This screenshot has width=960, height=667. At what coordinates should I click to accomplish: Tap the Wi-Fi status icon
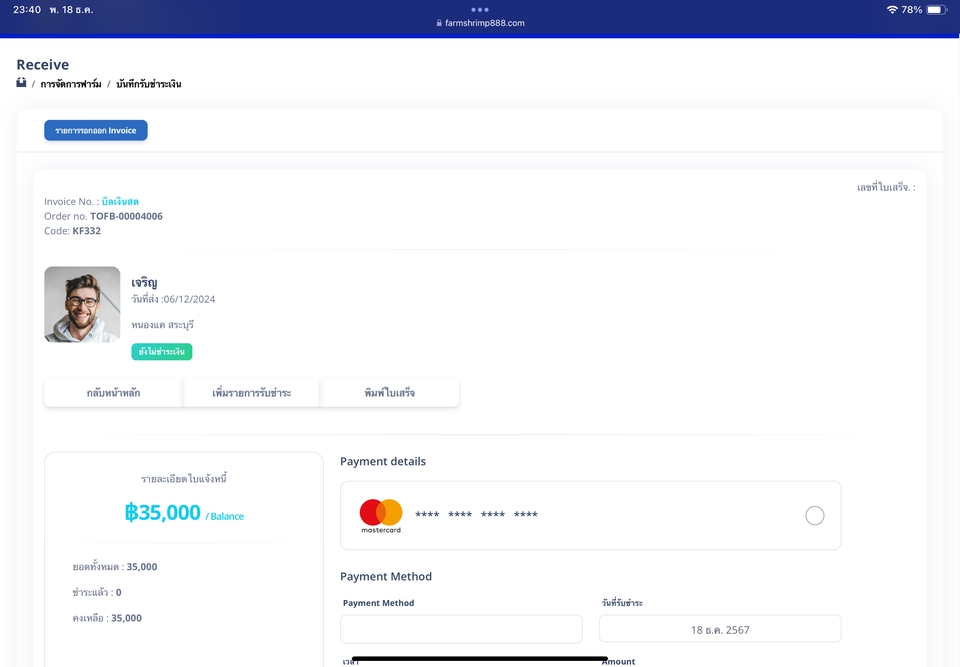(891, 10)
